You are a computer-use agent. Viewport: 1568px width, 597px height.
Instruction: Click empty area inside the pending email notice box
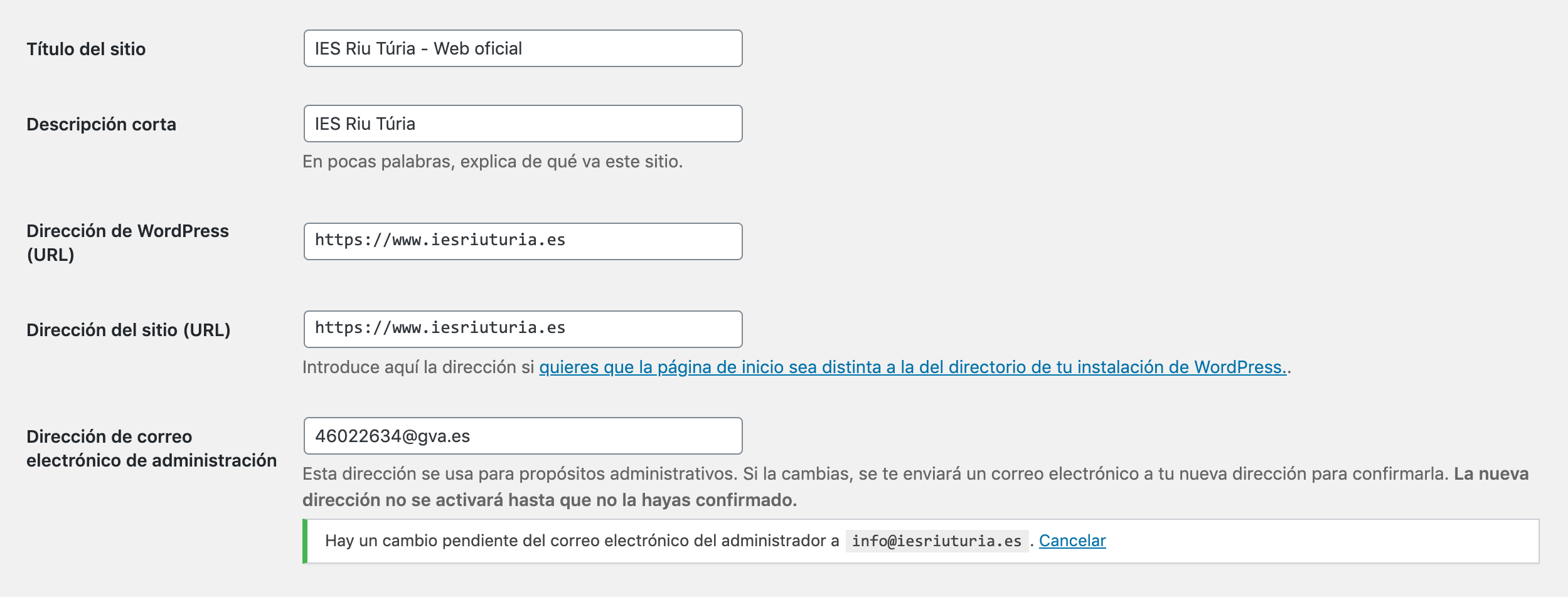pyautogui.click(x=1318, y=541)
